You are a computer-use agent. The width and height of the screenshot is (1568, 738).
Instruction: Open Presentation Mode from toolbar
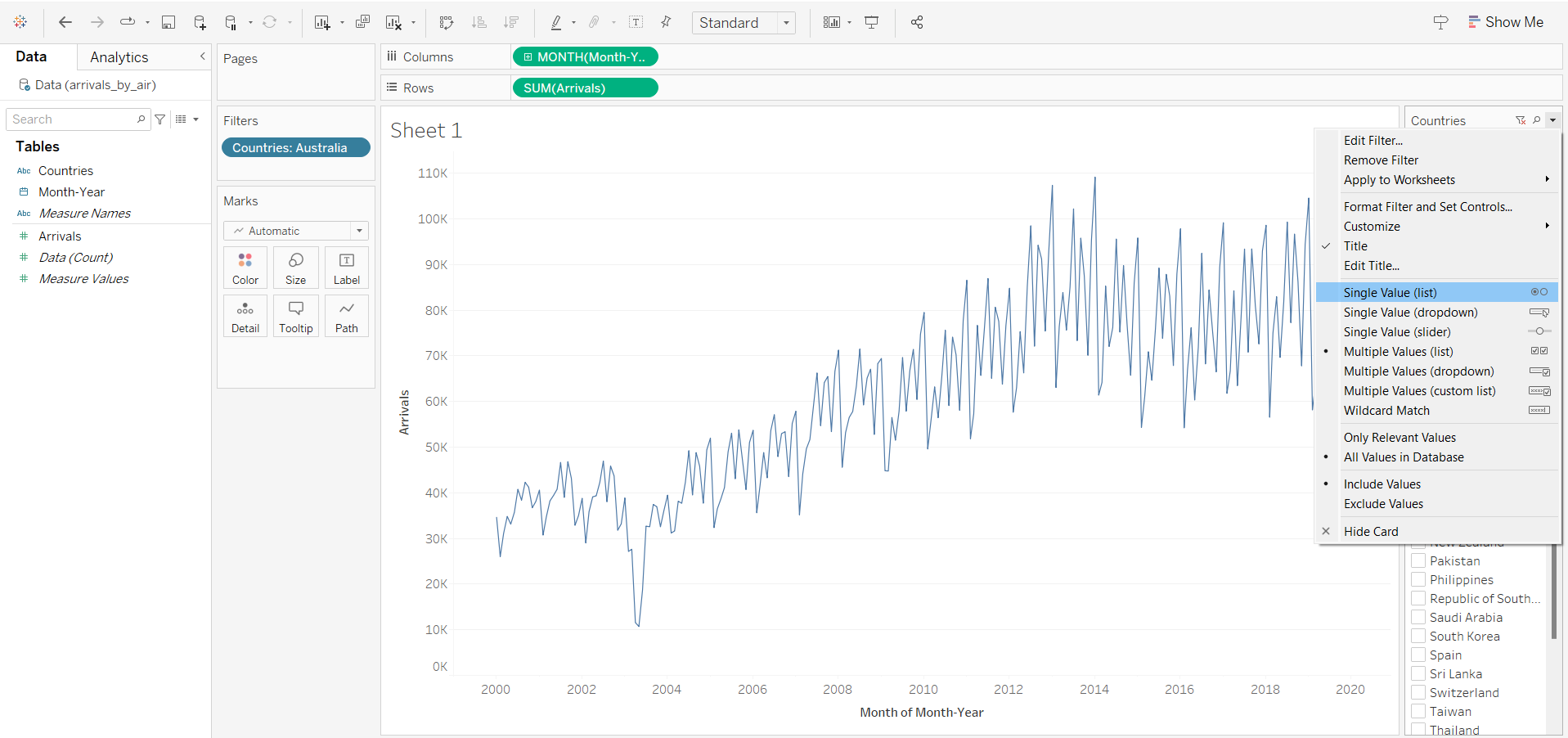(872, 22)
